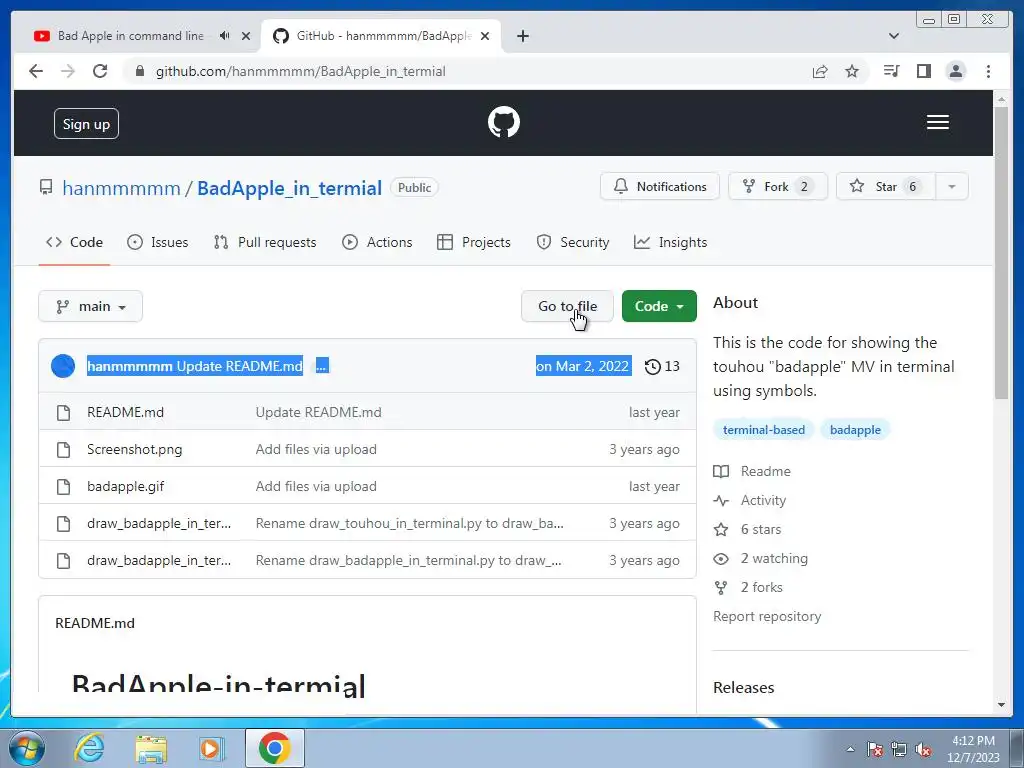Open Chrome profile avatar icon
1024x768 pixels.
tap(955, 71)
